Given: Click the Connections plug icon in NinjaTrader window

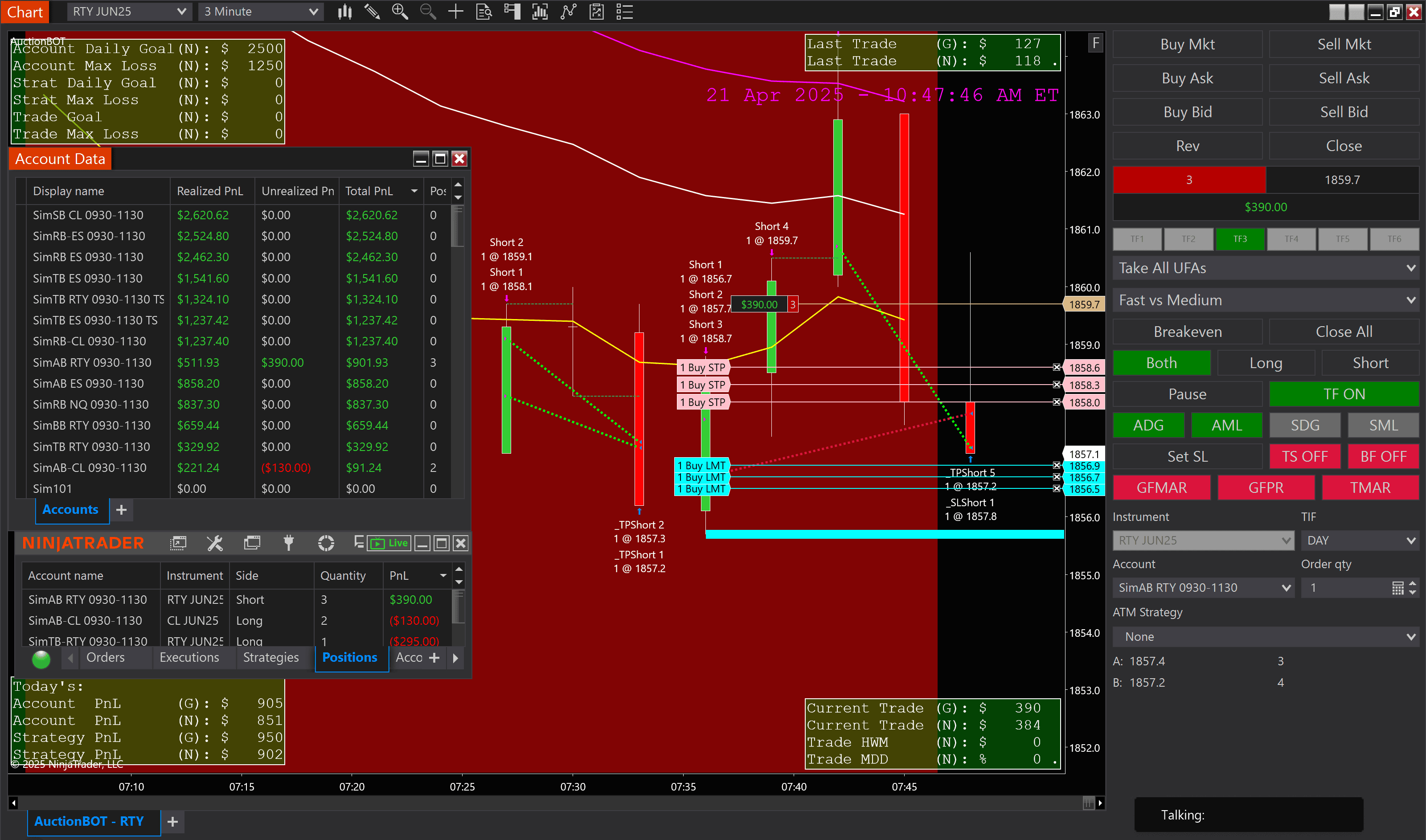Looking at the screenshot, I should pyautogui.click(x=289, y=543).
